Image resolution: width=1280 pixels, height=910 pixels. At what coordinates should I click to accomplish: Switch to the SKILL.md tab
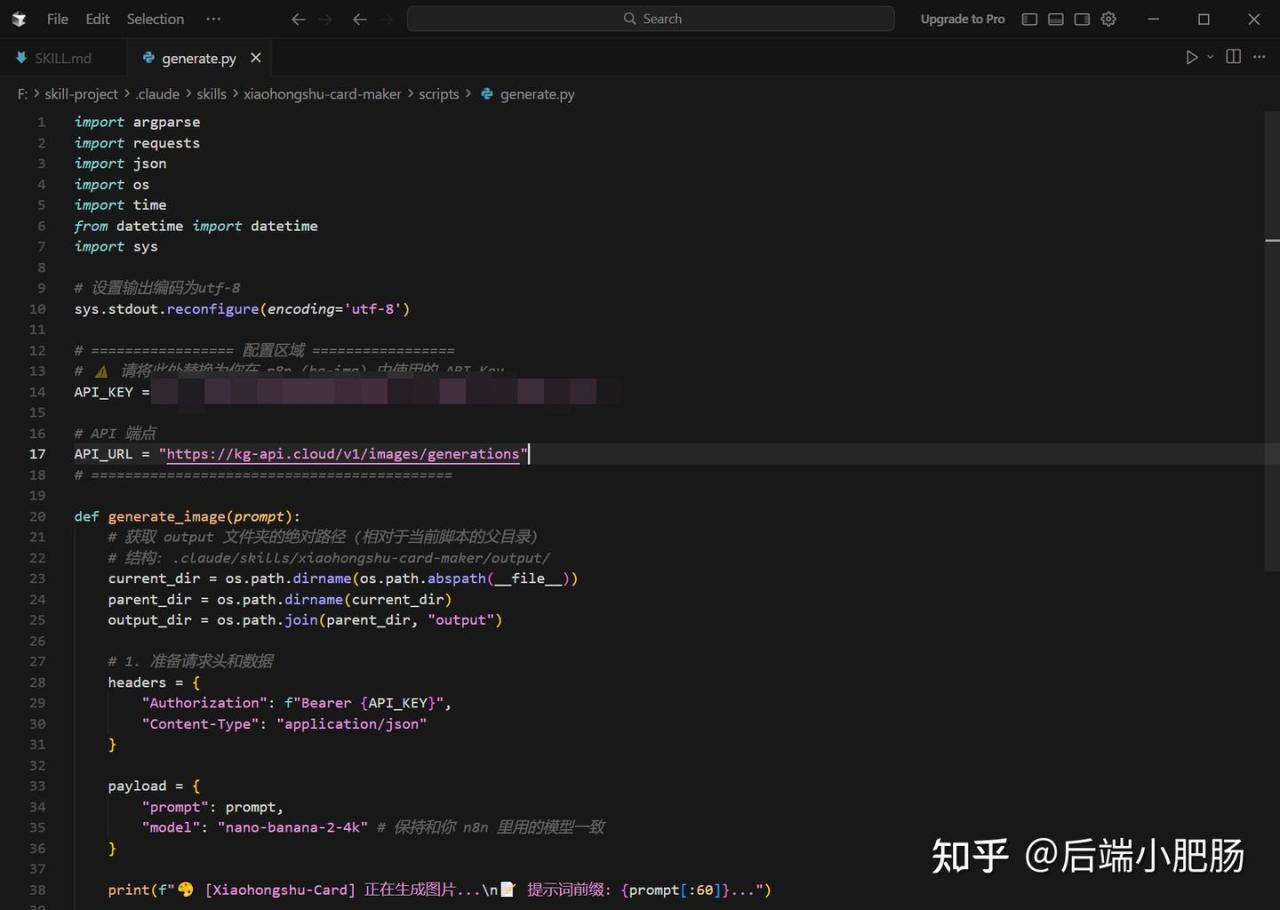click(x=62, y=58)
